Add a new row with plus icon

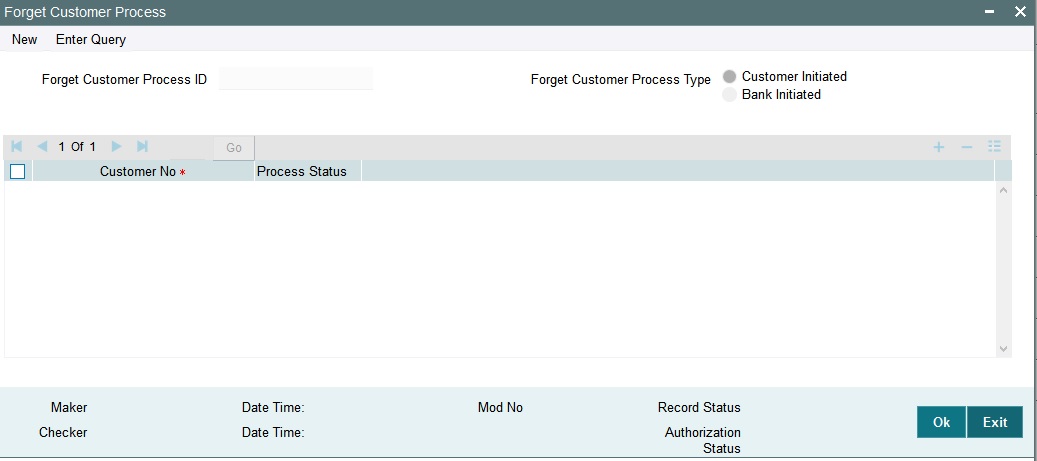point(938,147)
